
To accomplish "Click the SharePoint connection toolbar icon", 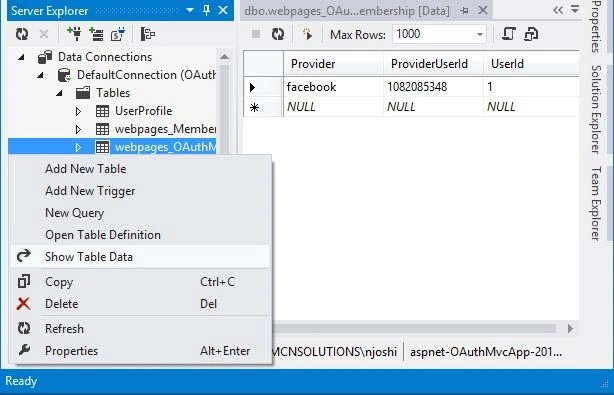I will click(x=118, y=34).
